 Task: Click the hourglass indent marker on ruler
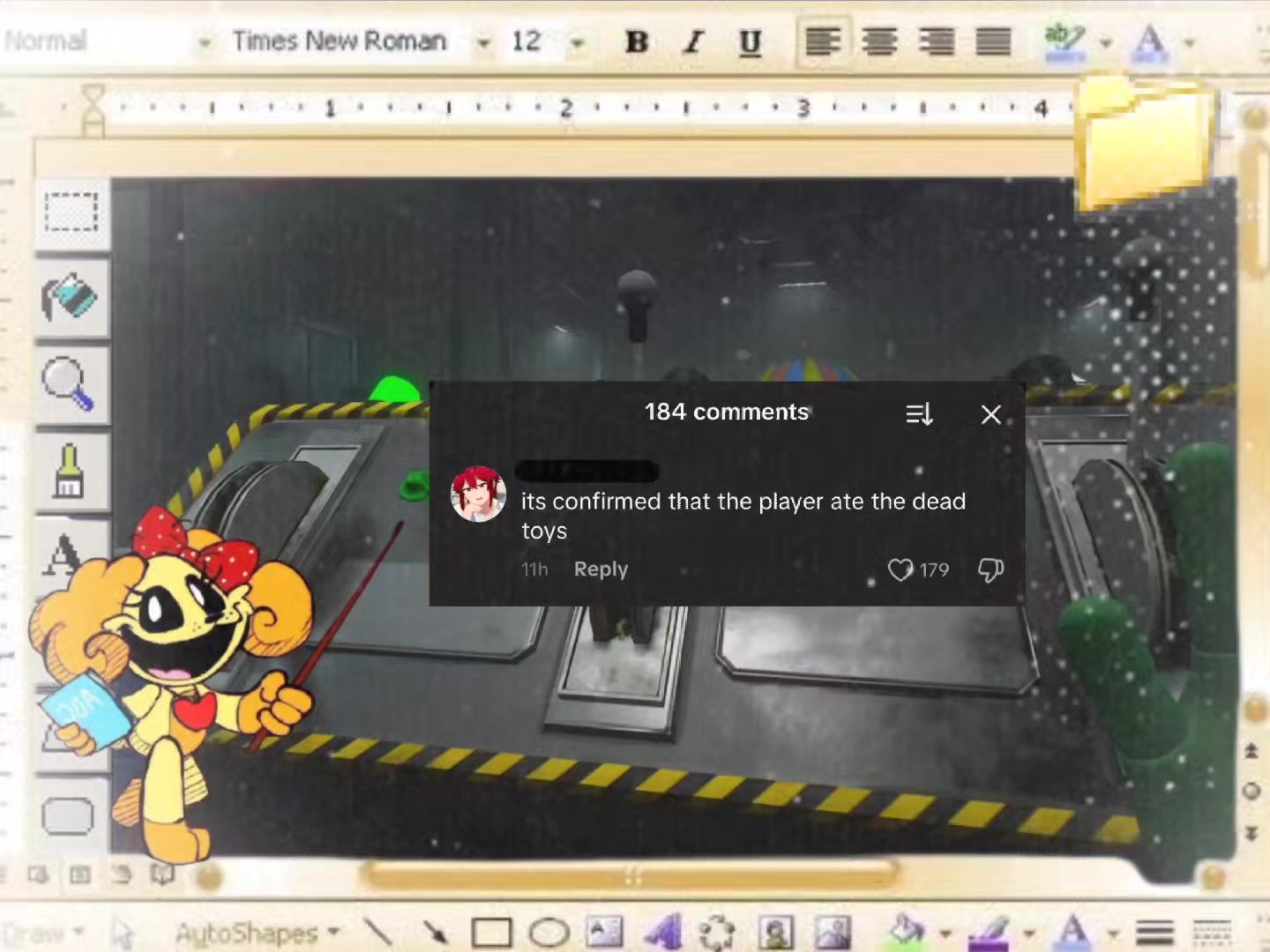[x=93, y=109]
